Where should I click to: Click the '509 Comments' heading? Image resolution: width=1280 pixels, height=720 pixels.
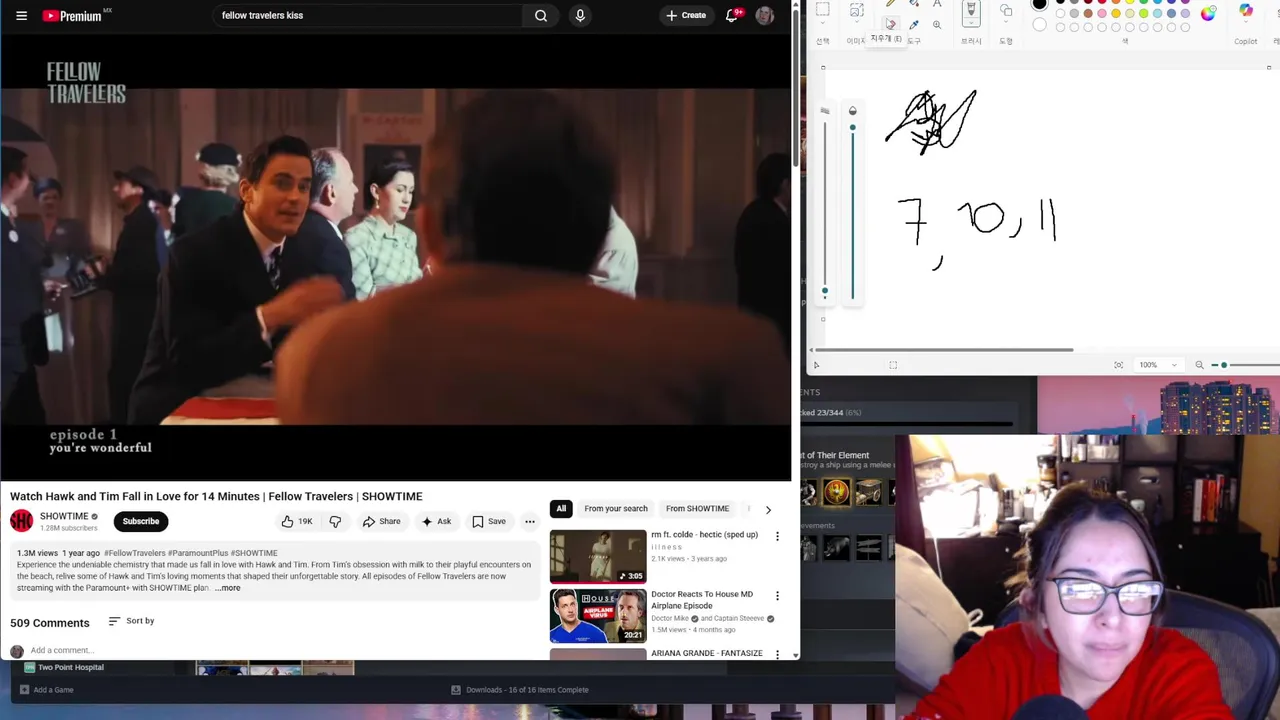pos(49,623)
